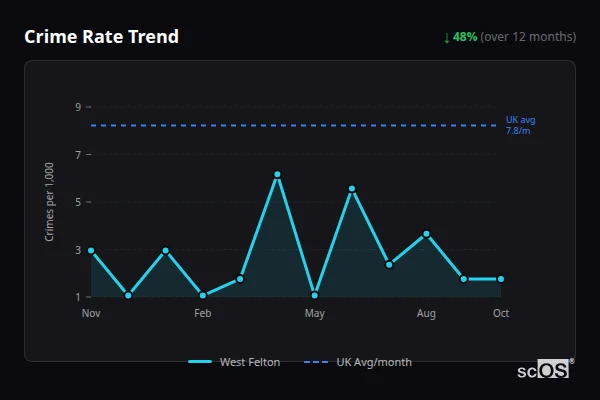The width and height of the screenshot is (600, 400).
Task: Click the '(over 12 months)' text
Action: point(528,37)
